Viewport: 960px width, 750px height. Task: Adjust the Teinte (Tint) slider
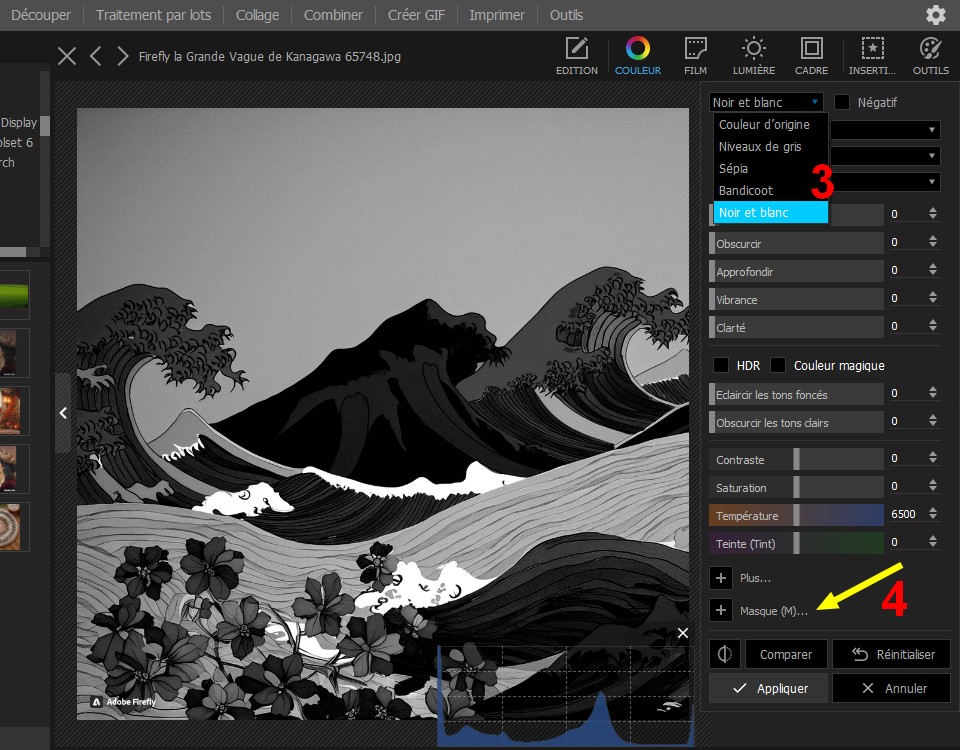tap(796, 544)
